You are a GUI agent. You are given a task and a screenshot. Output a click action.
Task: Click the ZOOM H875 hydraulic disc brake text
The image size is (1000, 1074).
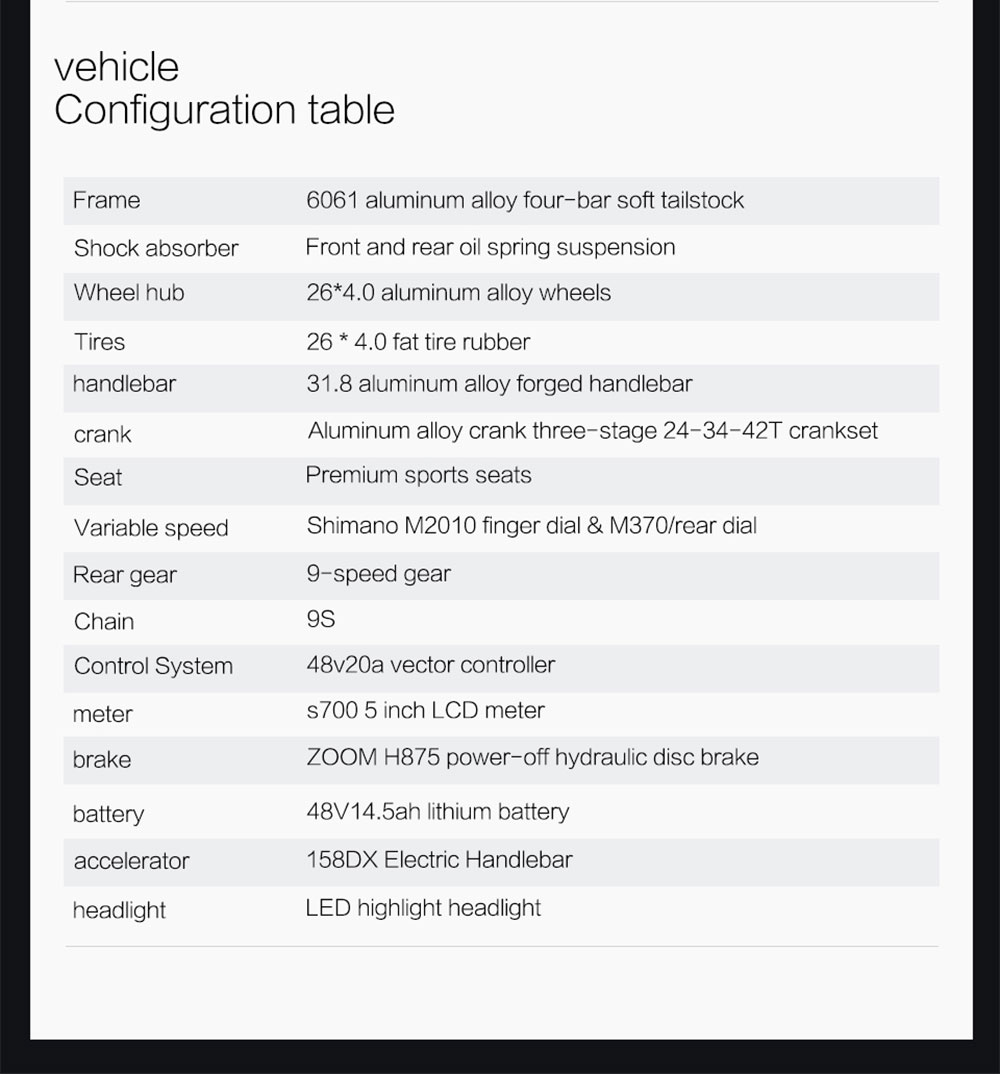click(532, 757)
